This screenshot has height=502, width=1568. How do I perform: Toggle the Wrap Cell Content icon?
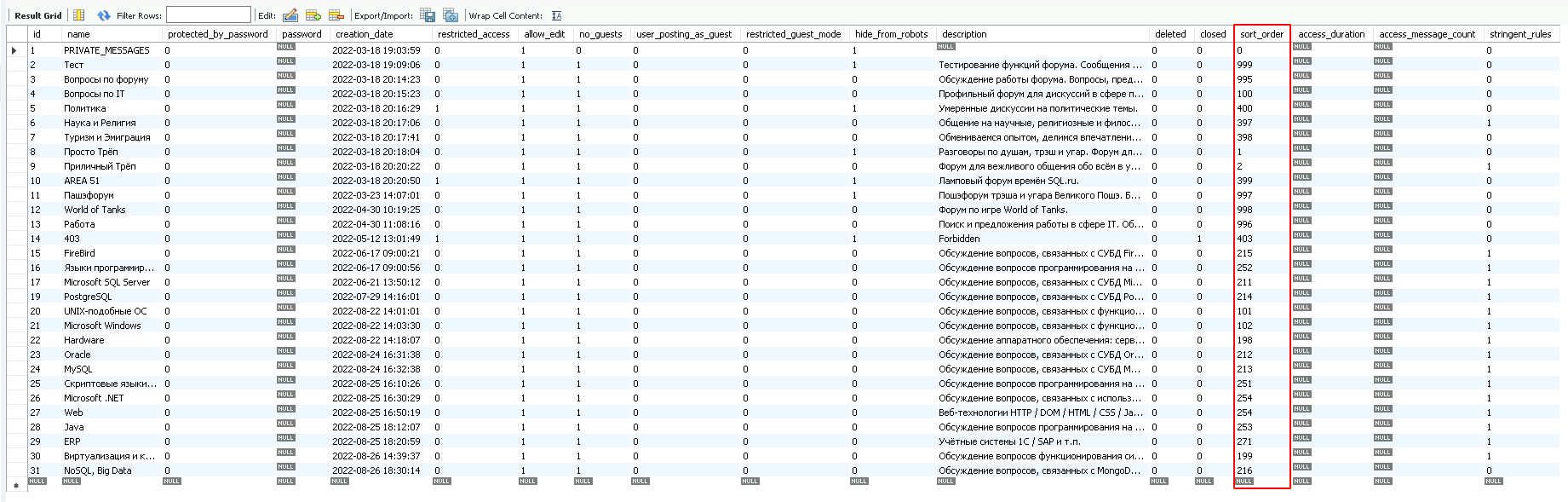[556, 15]
